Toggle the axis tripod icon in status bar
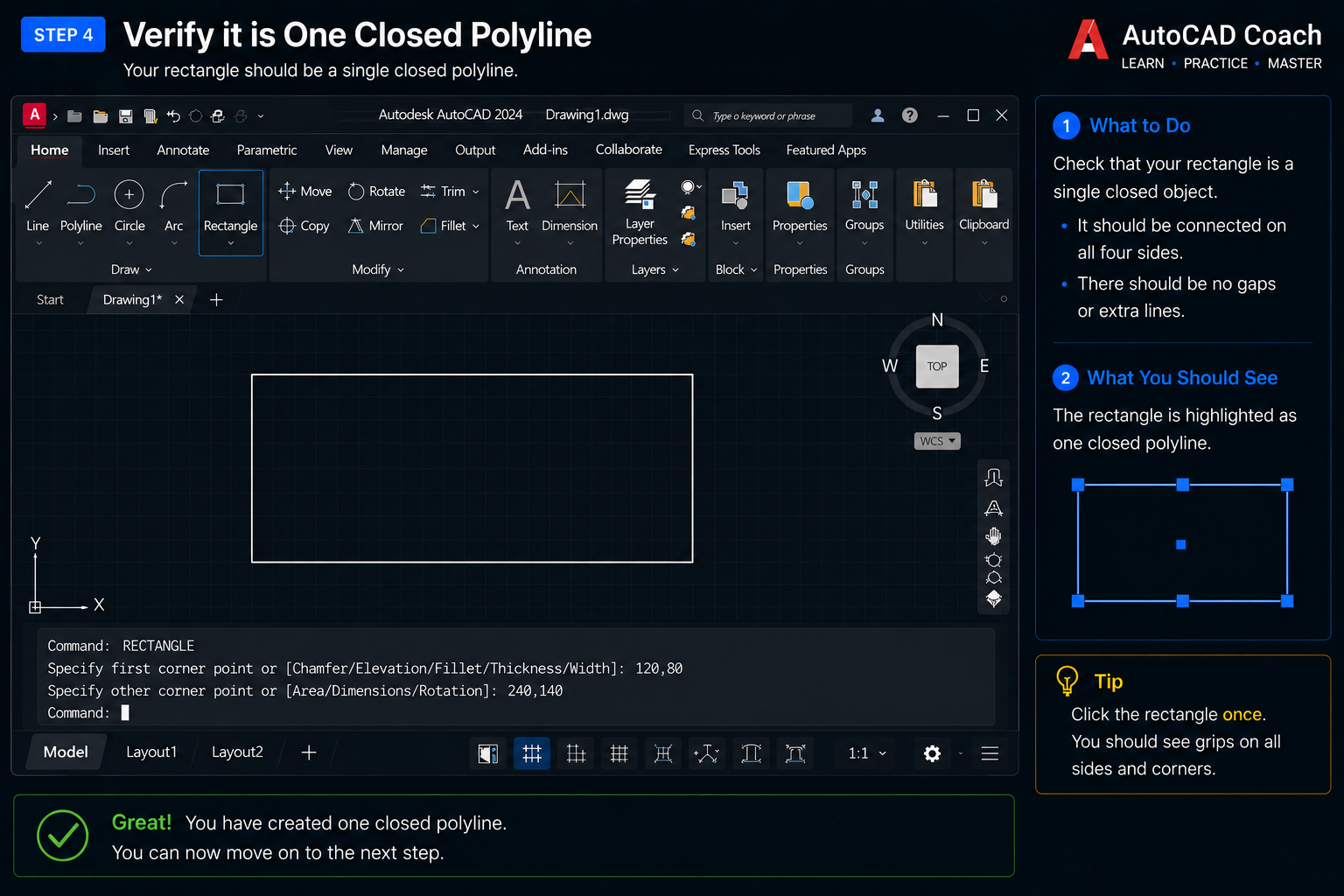Viewport: 1344px width, 896px height. pos(706,753)
